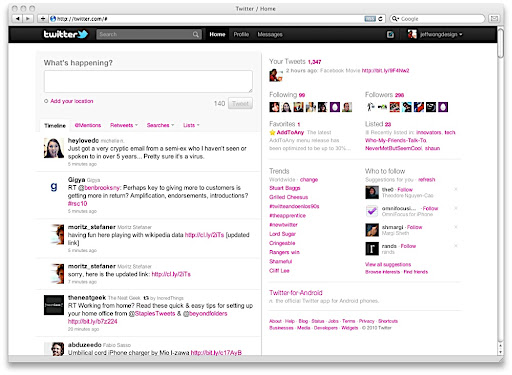
Task: Open the Google search magnifier dropdown
Action: pos(395,19)
